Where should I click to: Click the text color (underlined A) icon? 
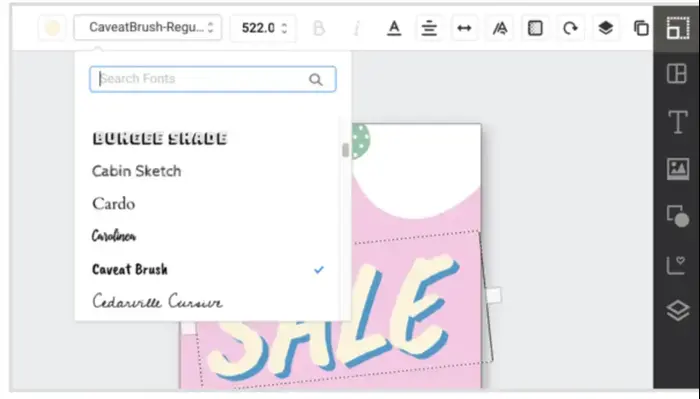394,28
